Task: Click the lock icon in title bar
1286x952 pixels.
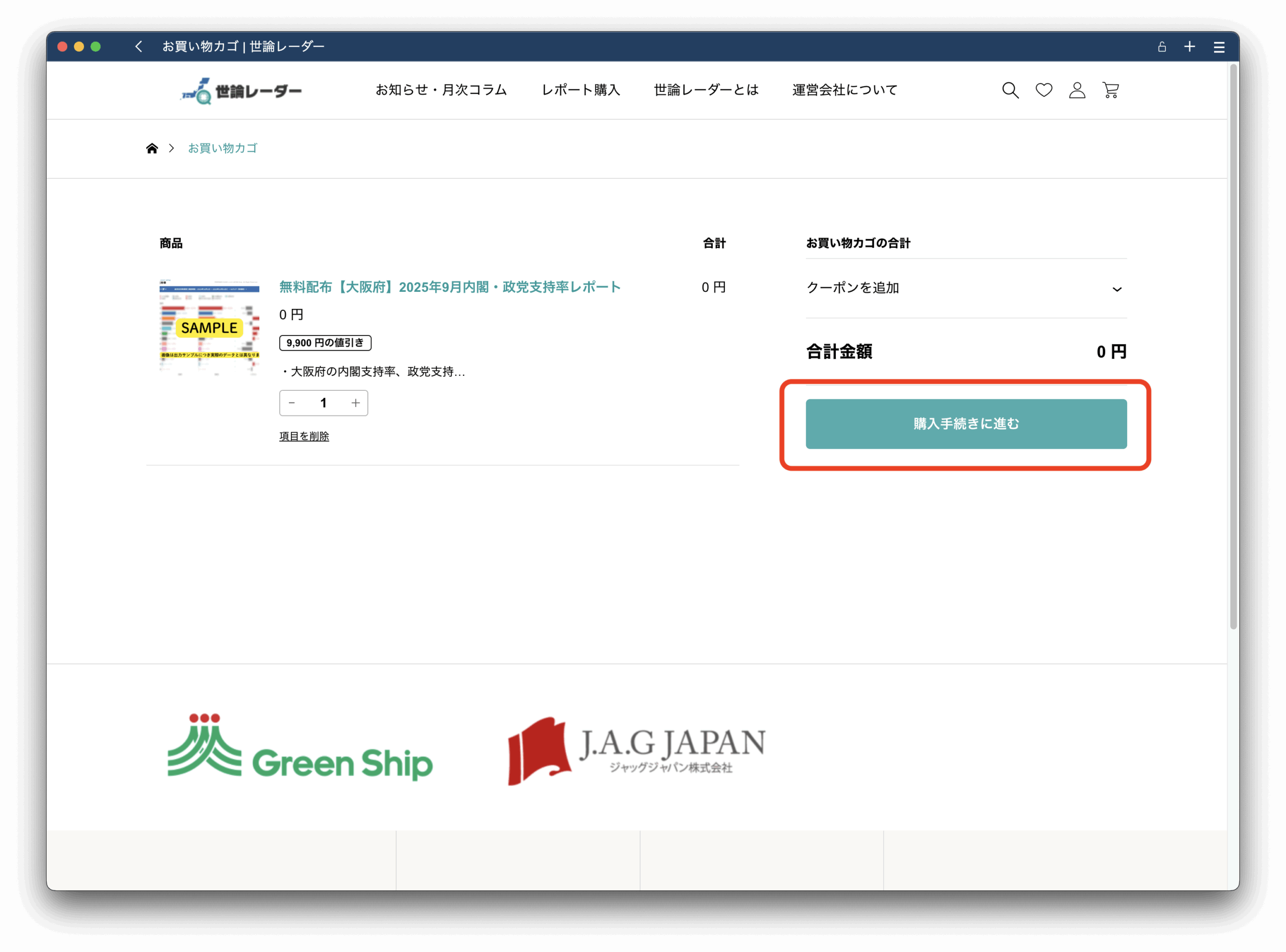Action: click(x=1161, y=47)
